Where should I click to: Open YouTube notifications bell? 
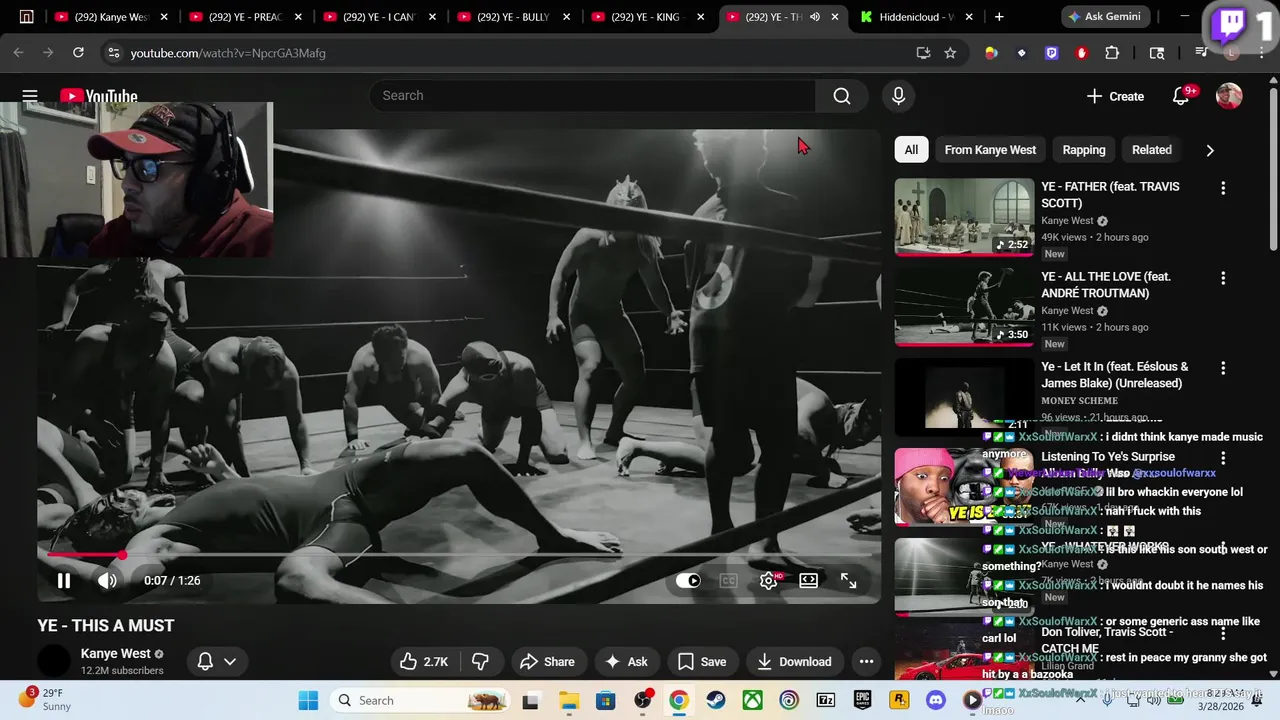pos(1181,96)
